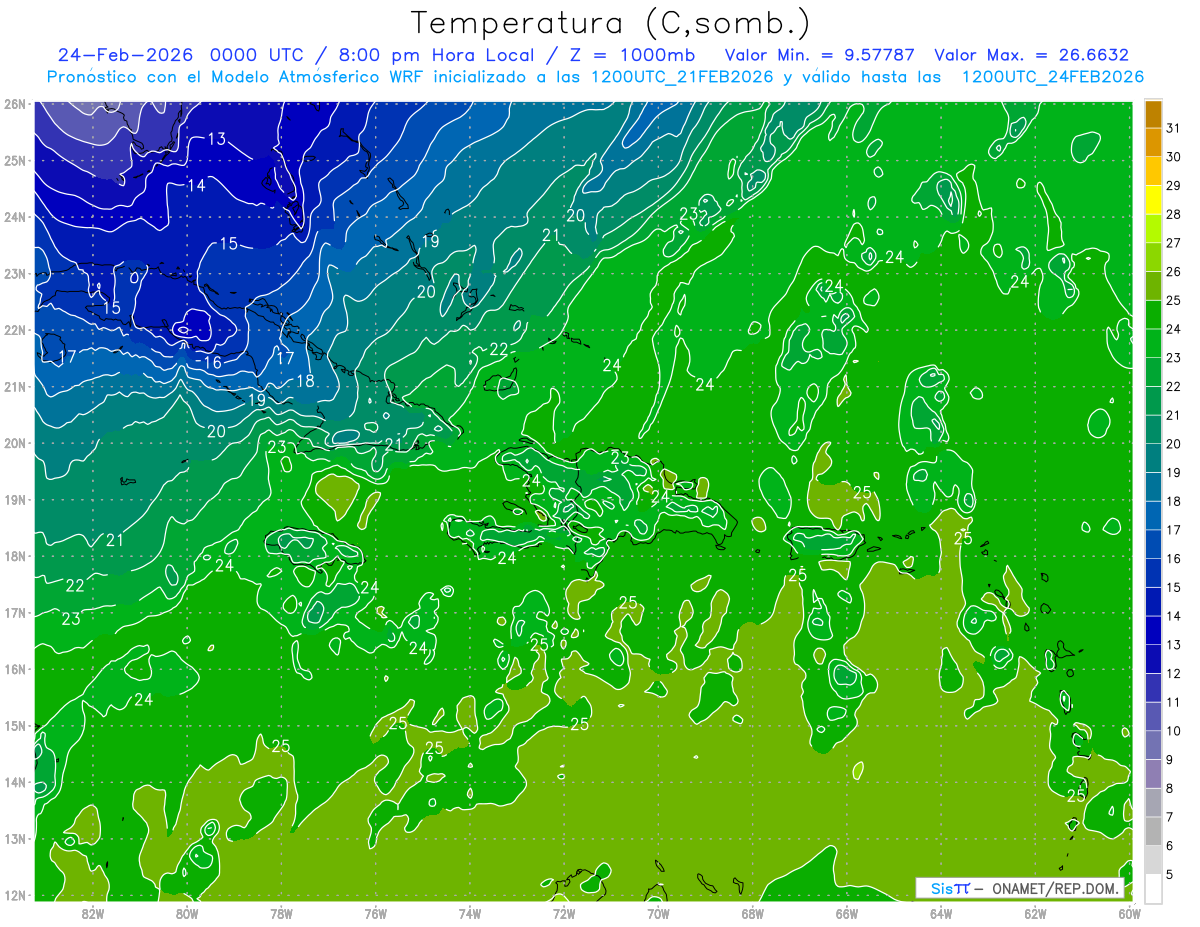Click the 70W longitude axis label
1200x927 pixels.
658,913
